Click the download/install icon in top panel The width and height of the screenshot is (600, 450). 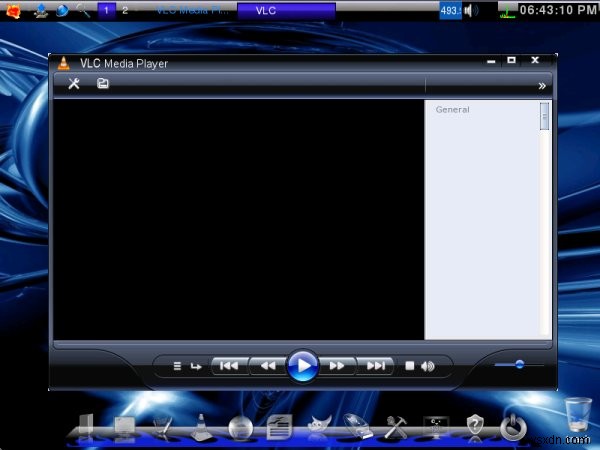tap(41, 10)
